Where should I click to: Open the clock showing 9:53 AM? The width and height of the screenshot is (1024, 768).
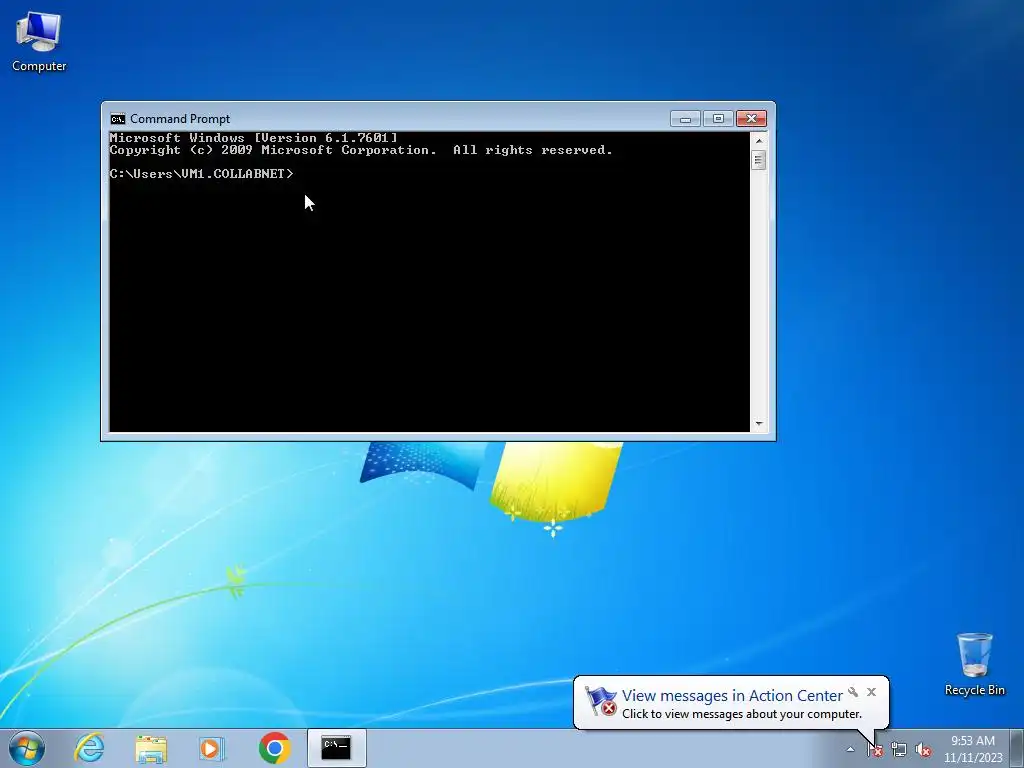pyautogui.click(x=972, y=749)
